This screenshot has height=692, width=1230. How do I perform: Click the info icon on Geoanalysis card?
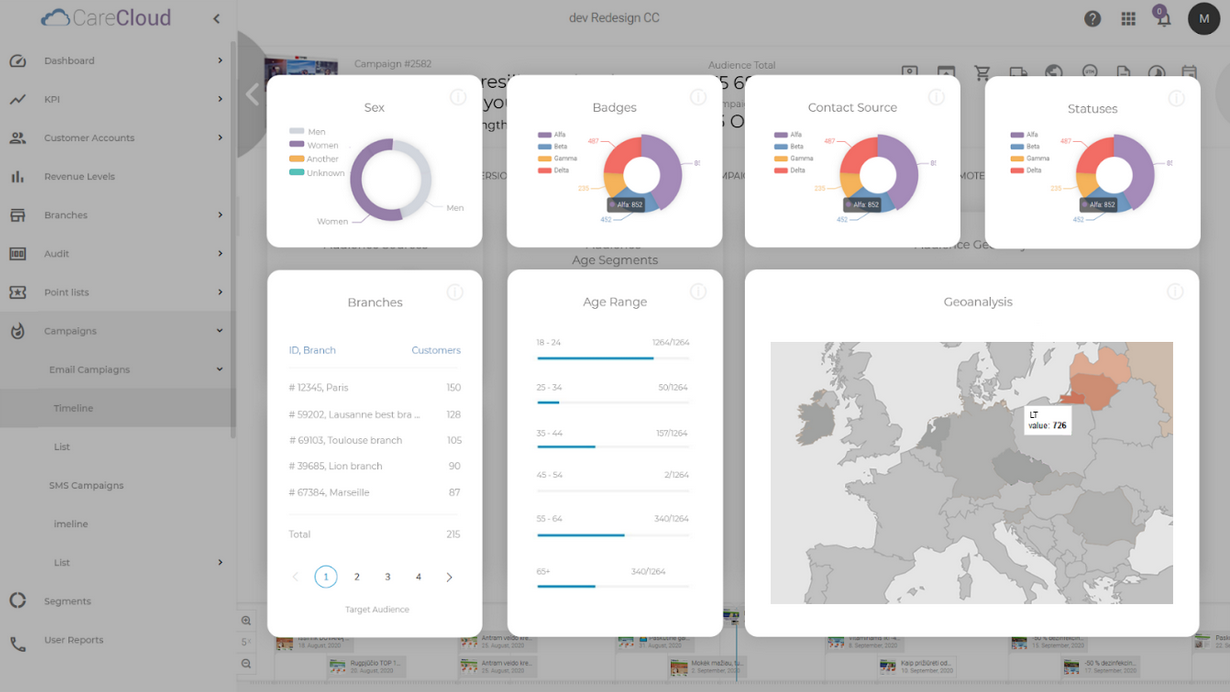[1175, 291]
